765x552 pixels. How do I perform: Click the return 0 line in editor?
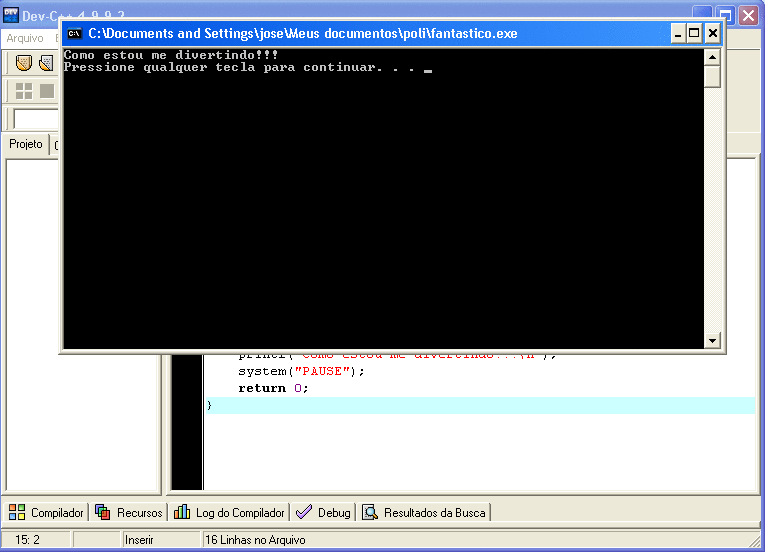273,388
